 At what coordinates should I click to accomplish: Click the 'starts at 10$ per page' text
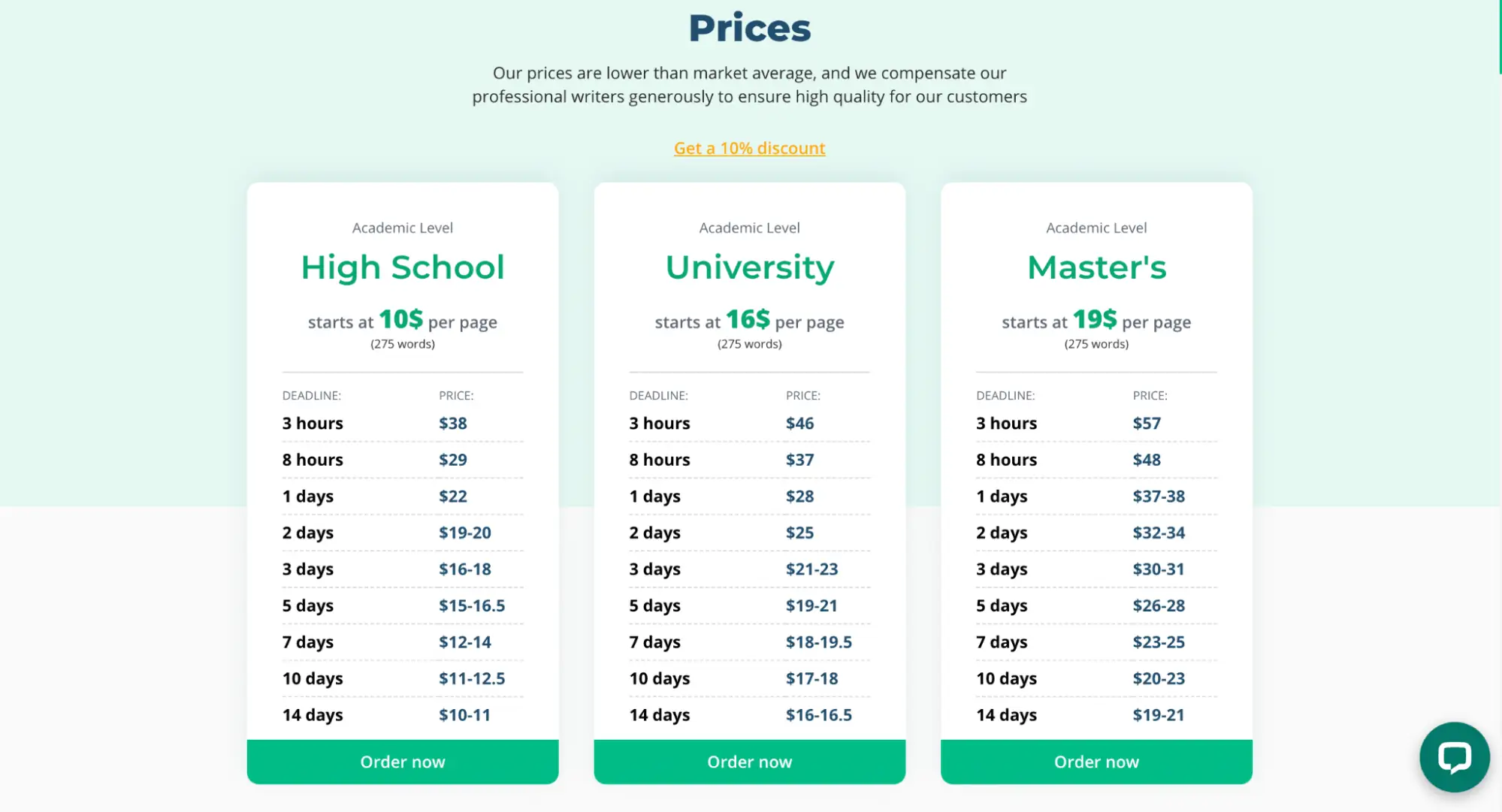coord(402,321)
